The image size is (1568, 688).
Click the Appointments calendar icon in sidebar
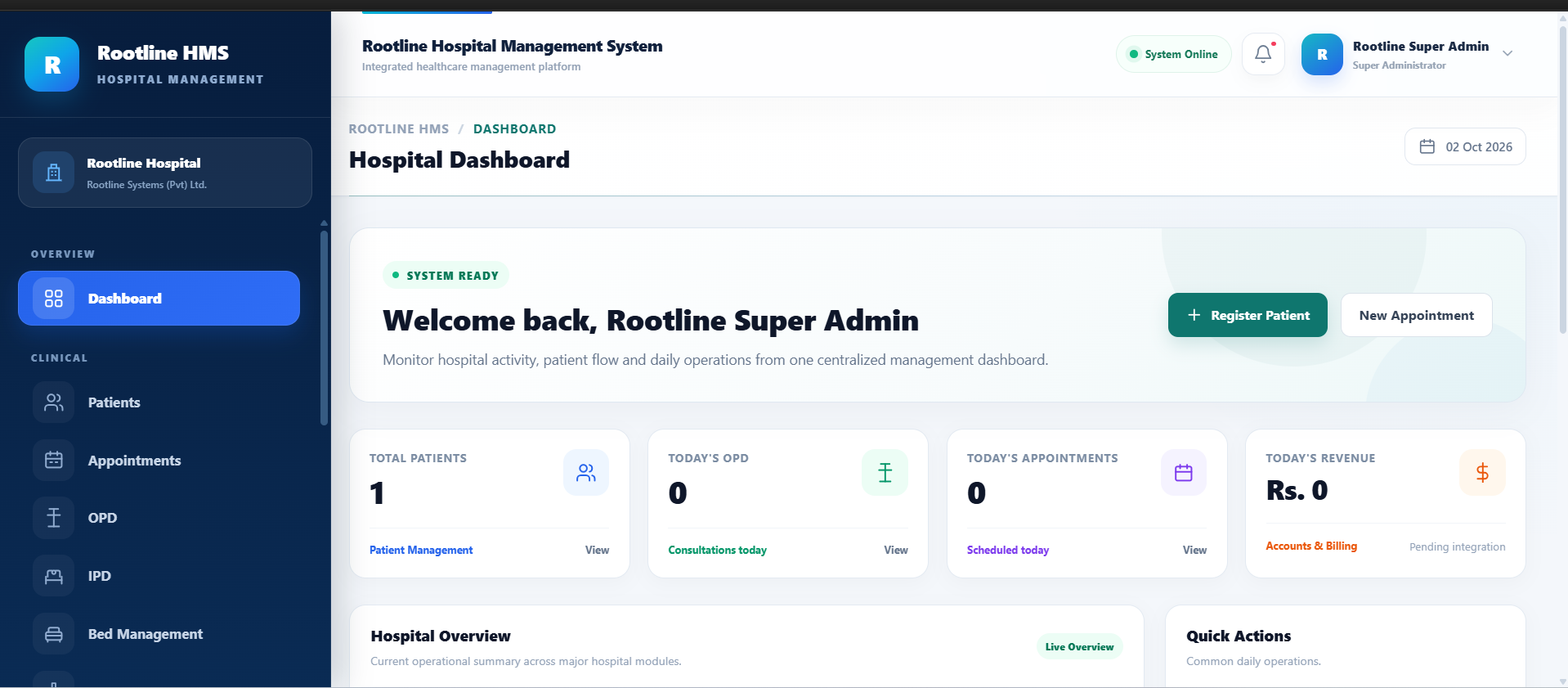point(54,461)
